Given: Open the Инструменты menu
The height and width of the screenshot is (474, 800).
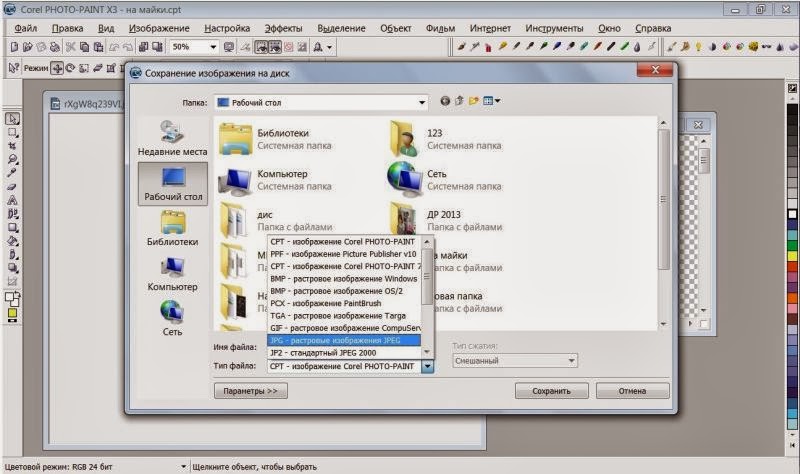Looking at the screenshot, I should click(x=554, y=28).
